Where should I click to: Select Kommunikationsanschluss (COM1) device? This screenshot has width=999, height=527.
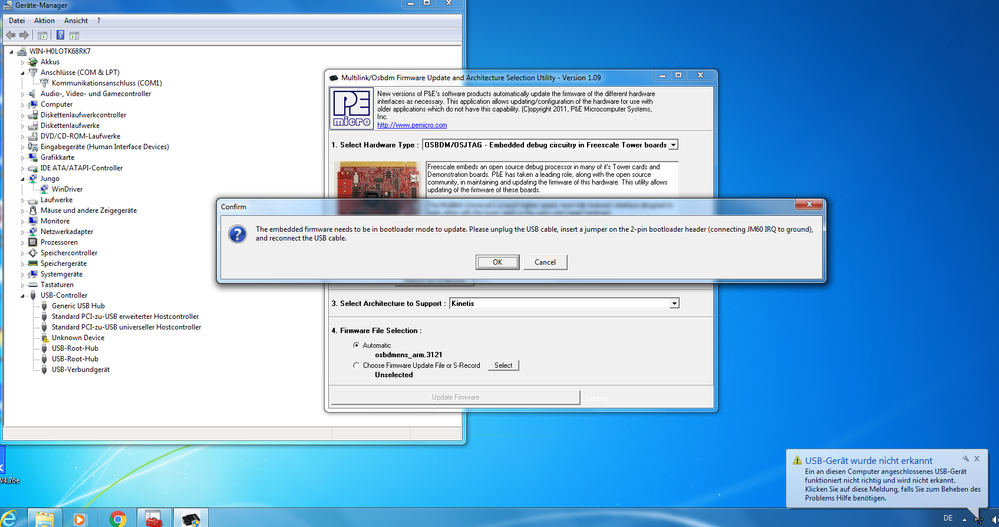point(106,83)
